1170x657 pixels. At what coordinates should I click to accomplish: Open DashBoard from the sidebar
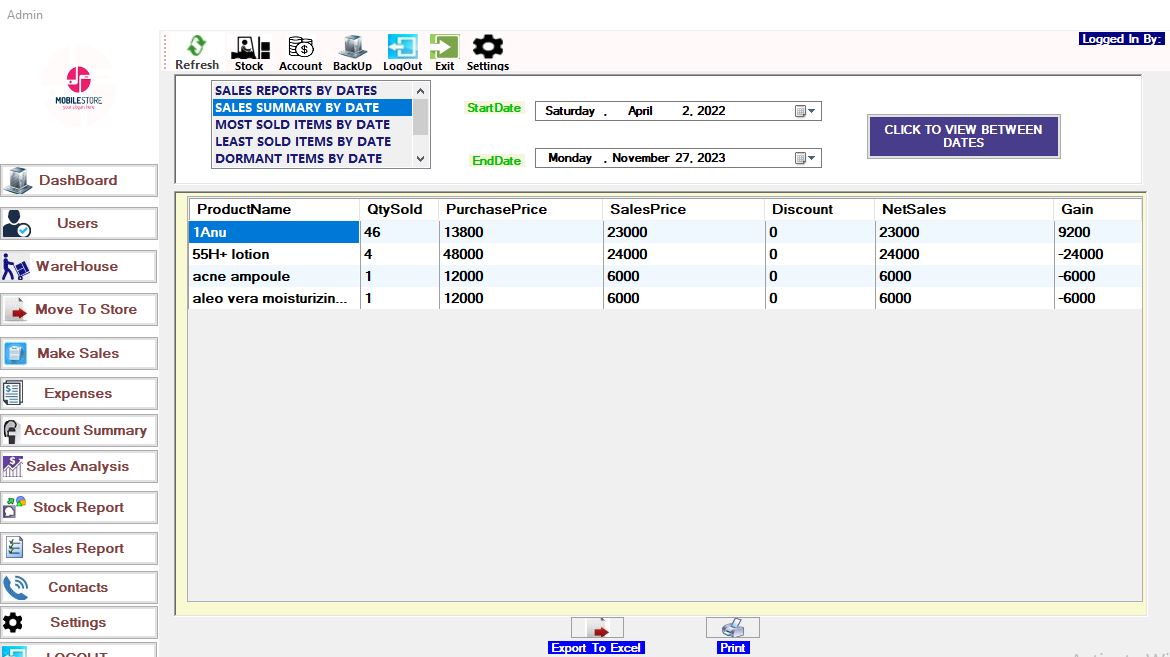point(79,180)
